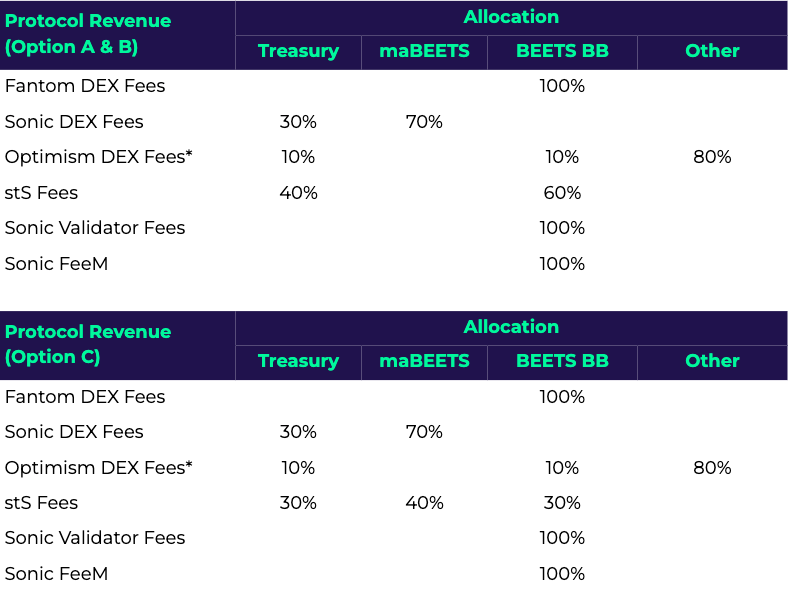790x604 pixels.
Task: Click Sonic Validator Fees in Option A & B table
Action: tap(95, 228)
